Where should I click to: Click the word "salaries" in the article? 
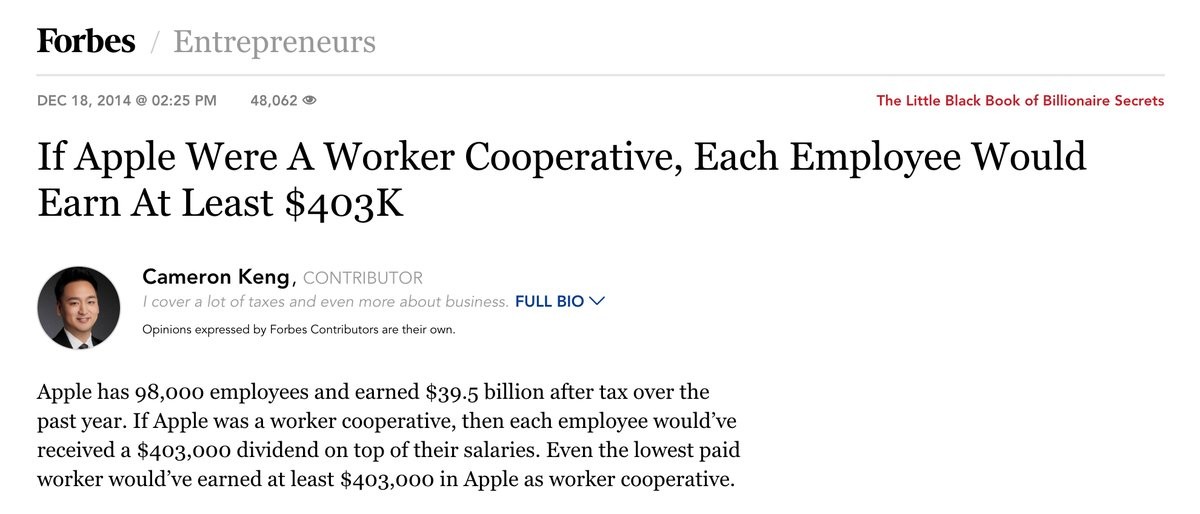point(489,448)
